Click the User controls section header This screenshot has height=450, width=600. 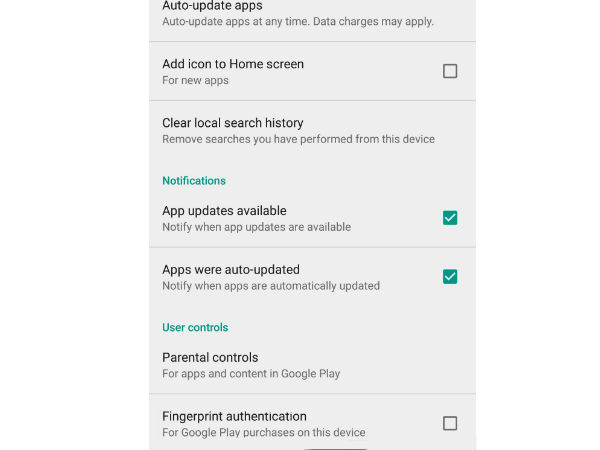[x=195, y=327]
